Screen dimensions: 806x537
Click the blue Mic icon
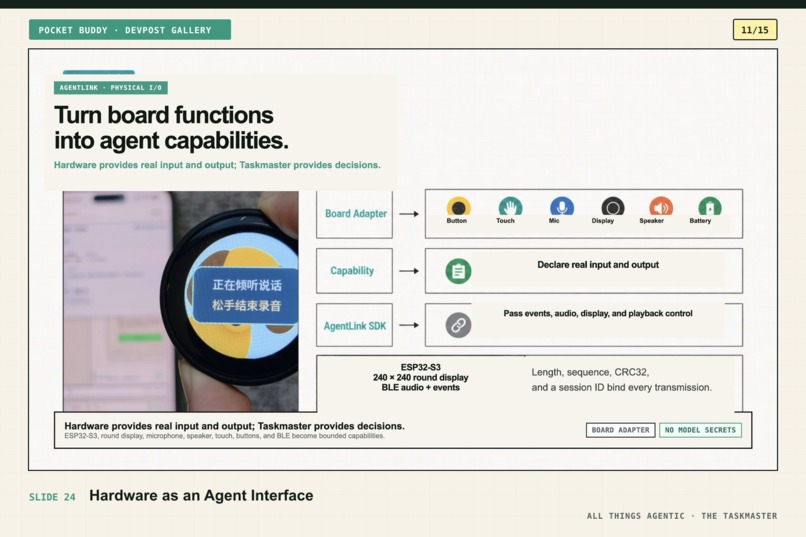click(x=562, y=206)
